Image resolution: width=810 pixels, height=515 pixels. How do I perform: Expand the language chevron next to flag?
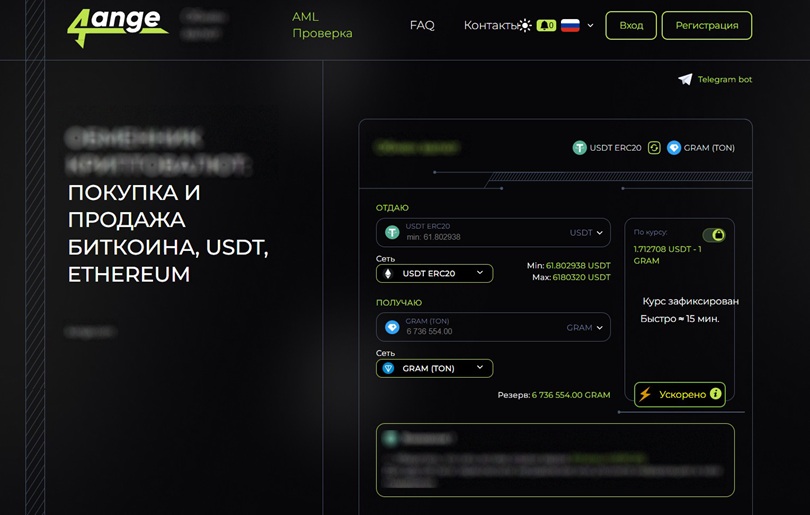click(x=590, y=25)
